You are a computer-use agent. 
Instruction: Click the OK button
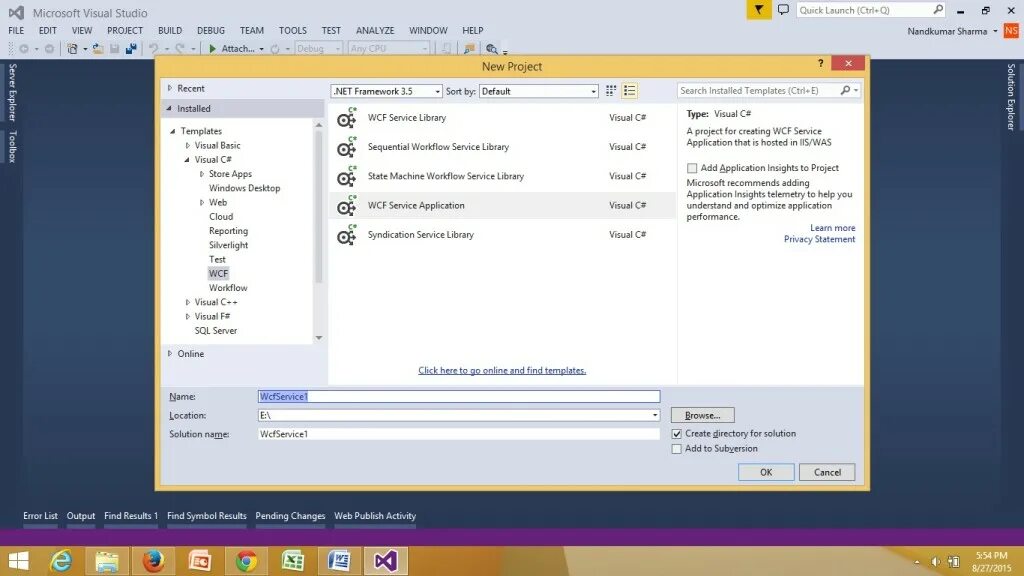point(766,472)
